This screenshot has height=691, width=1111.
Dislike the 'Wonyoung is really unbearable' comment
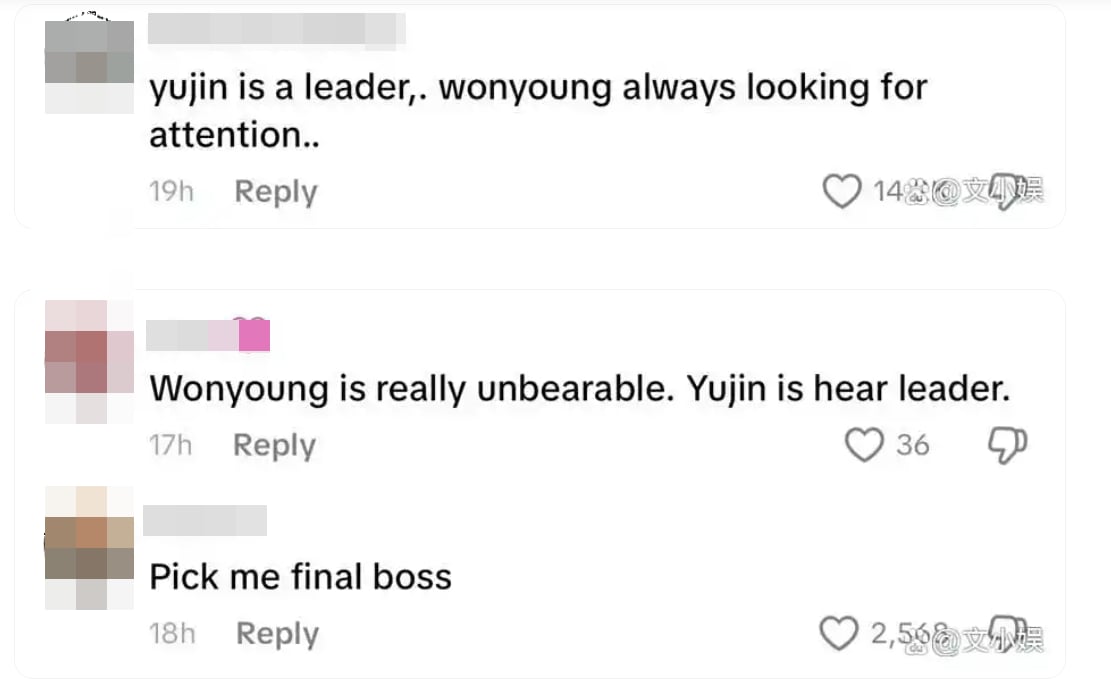(1008, 446)
